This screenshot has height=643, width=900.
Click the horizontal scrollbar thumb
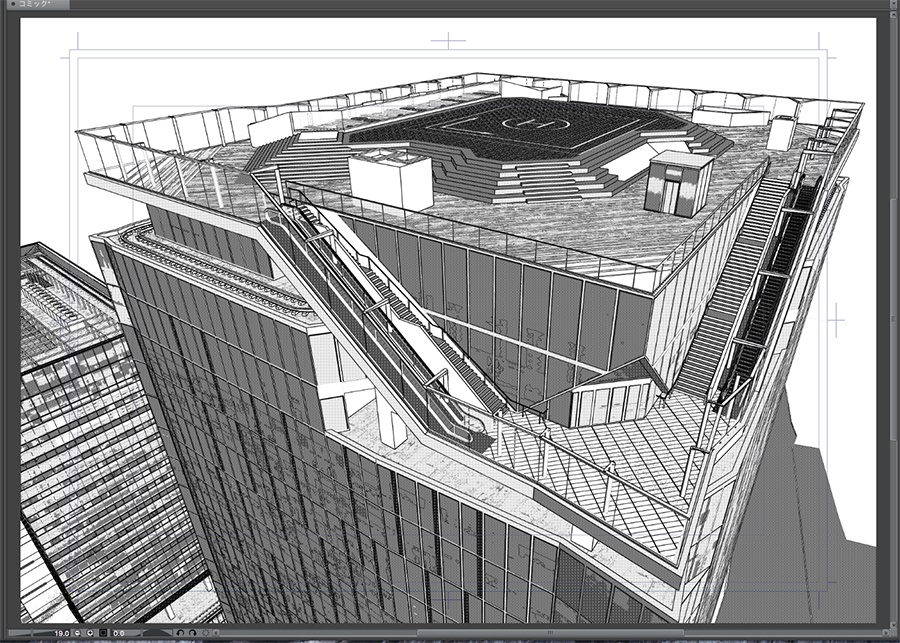(x=550, y=632)
